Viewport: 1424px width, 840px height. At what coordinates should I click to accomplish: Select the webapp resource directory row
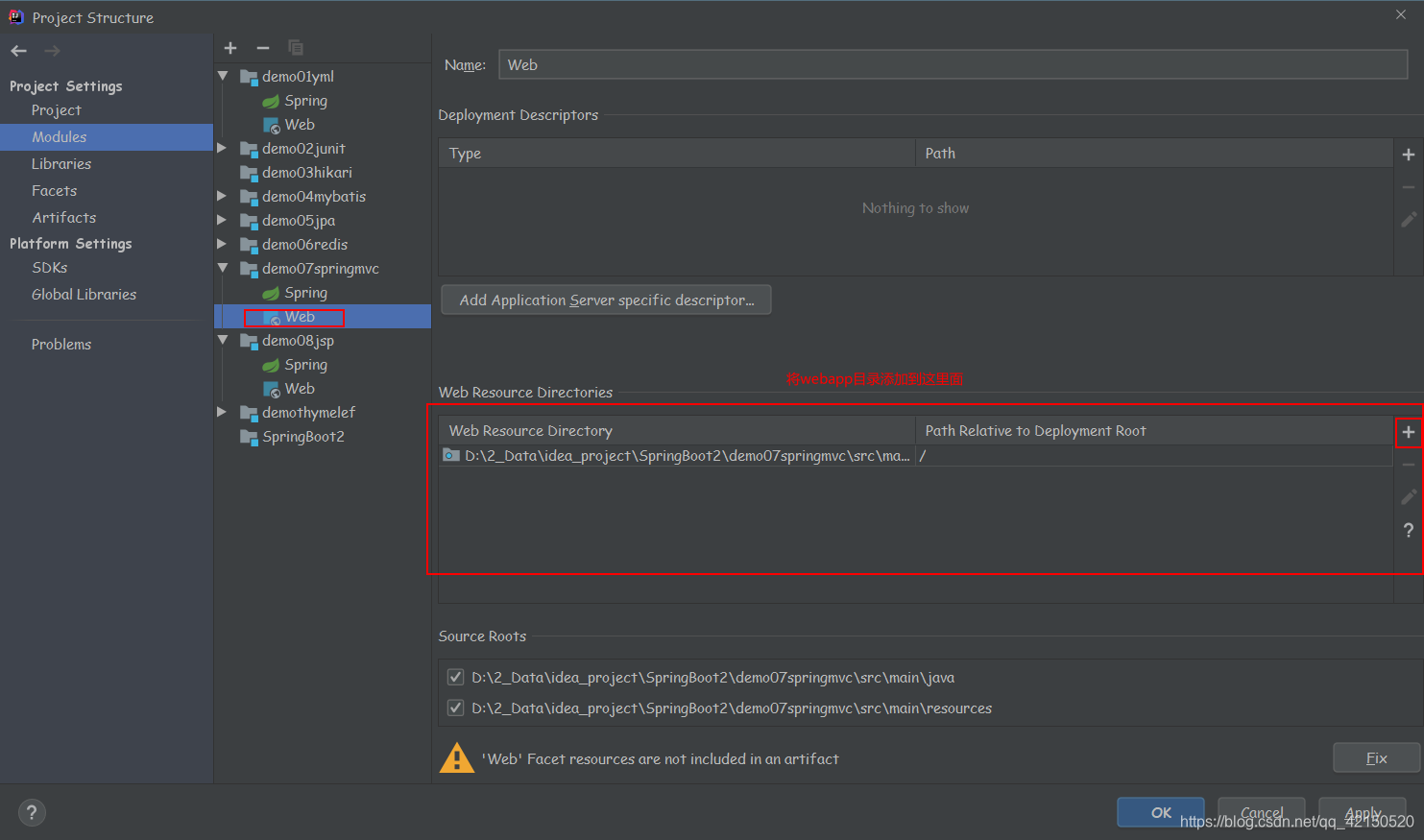(x=916, y=456)
